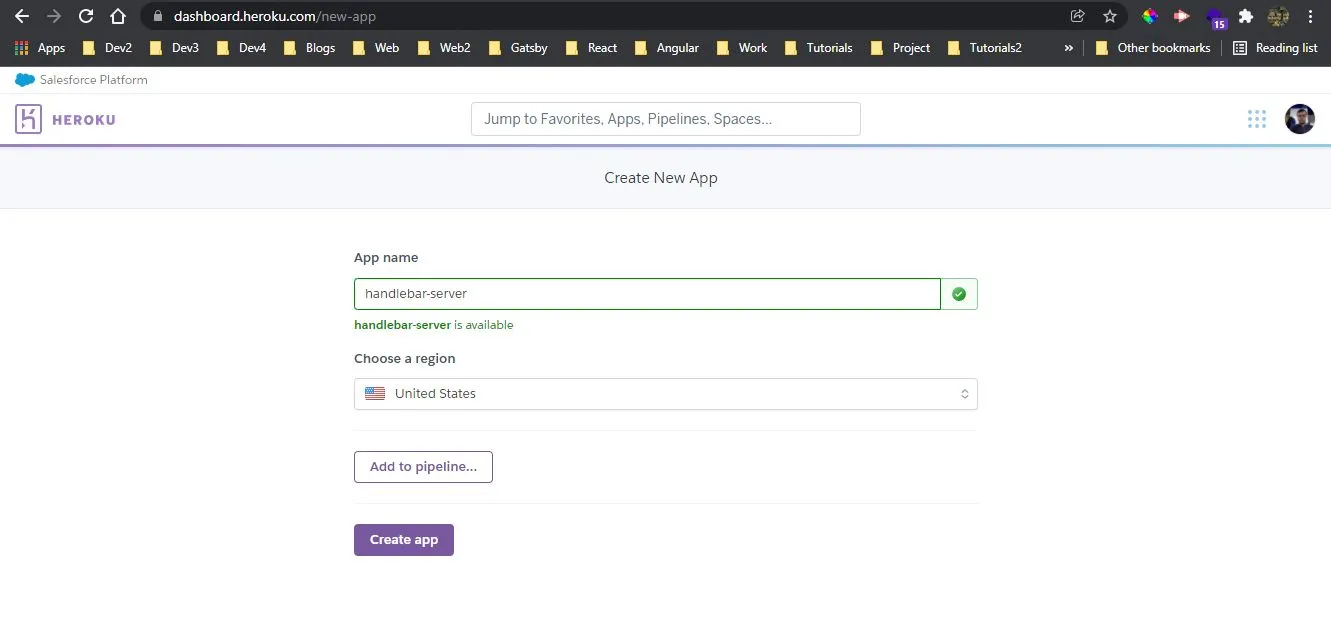Viewport: 1331px width, 636px height.
Task: Open the Other bookmarks folder
Action: pyautogui.click(x=1152, y=47)
